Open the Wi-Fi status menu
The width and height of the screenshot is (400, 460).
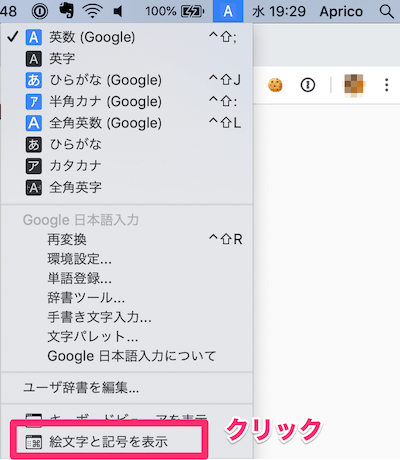pyautogui.click(x=93, y=11)
